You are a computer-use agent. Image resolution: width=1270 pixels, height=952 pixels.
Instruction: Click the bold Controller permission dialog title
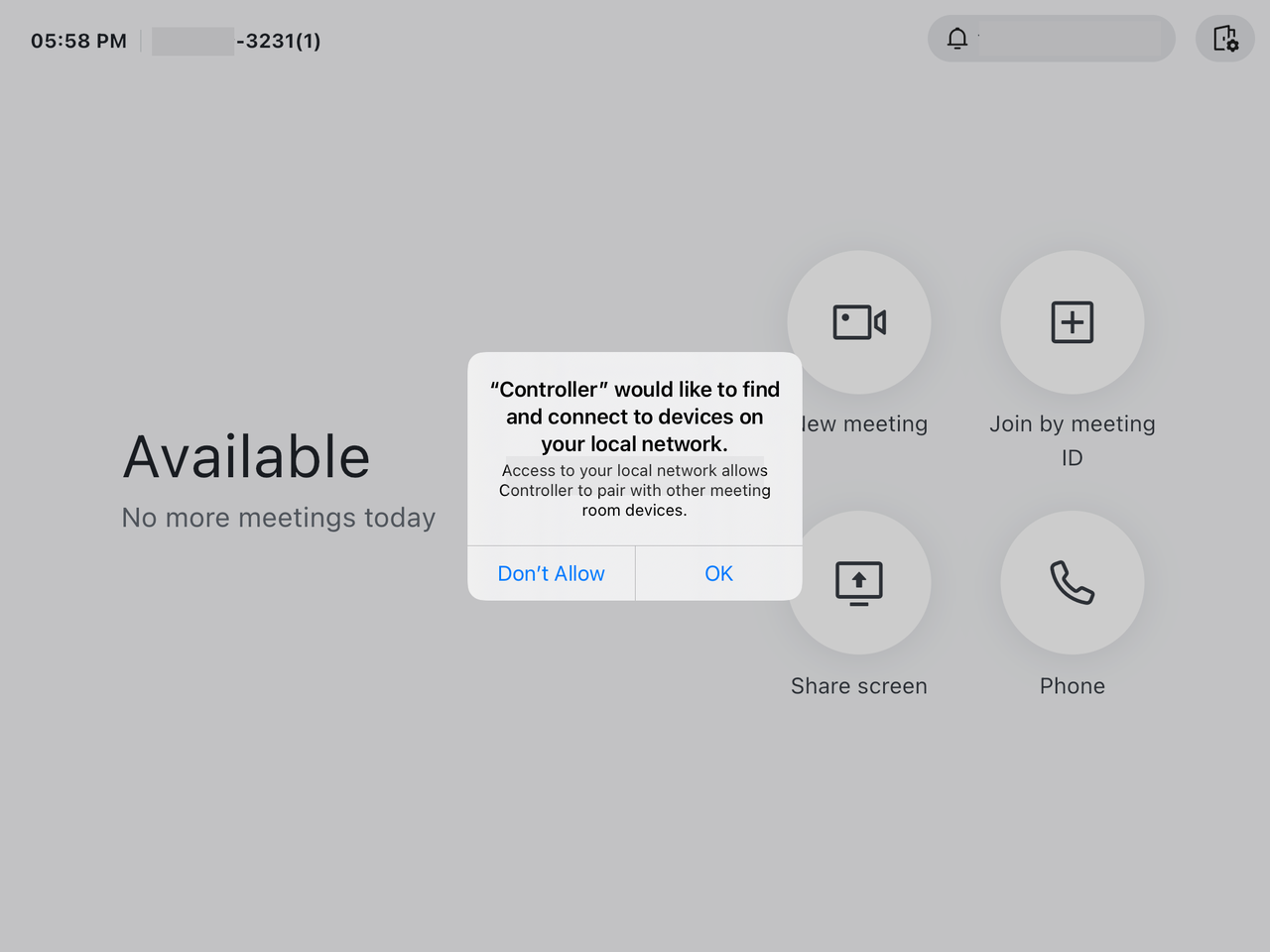coord(635,416)
